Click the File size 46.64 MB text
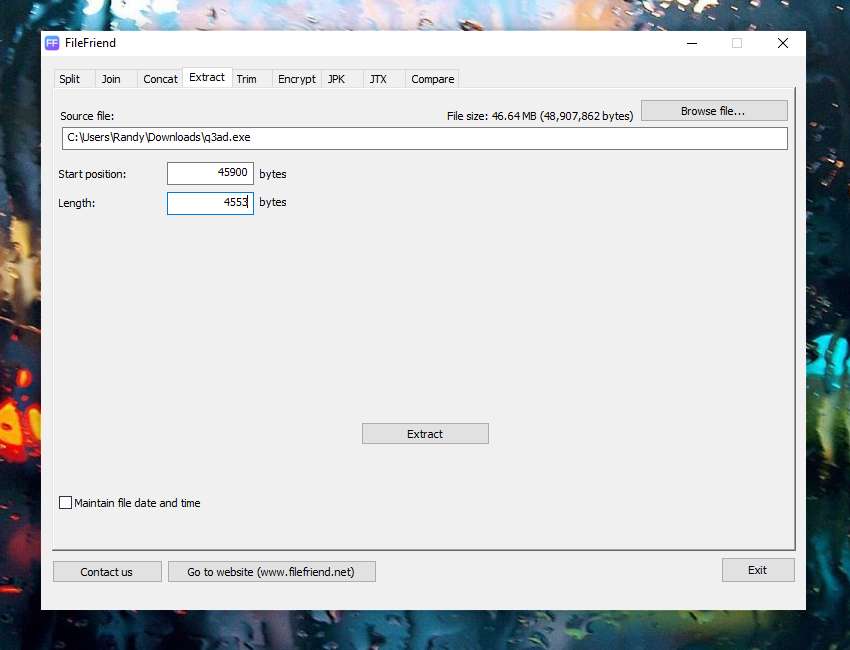 540,116
